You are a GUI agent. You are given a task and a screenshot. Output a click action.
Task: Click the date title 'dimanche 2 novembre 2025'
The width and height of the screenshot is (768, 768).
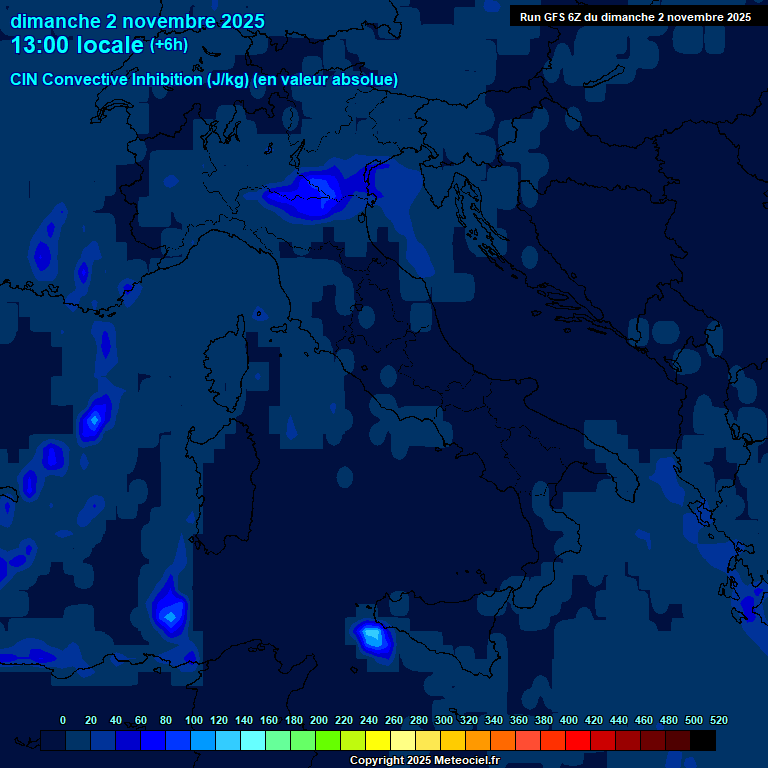[x=137, y=21]
